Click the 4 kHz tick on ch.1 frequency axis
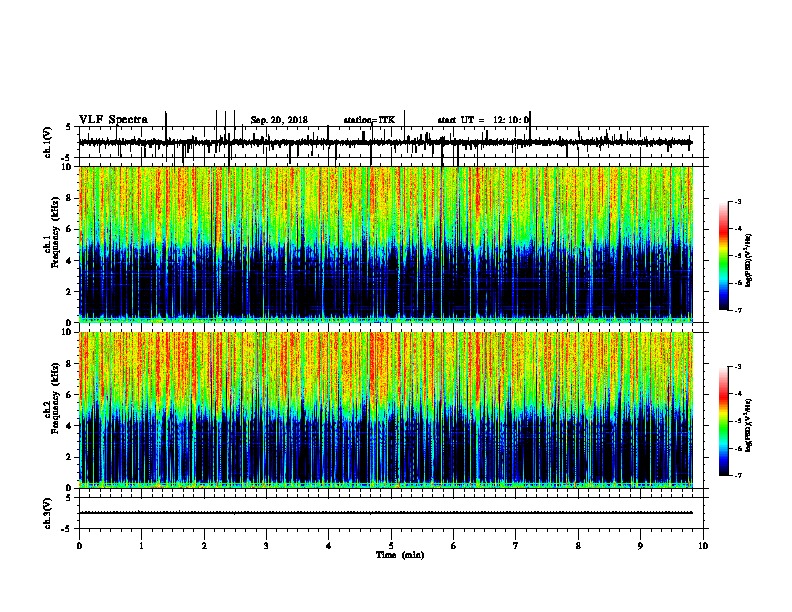This screenshot has width=792, height=612. (69, 261)
